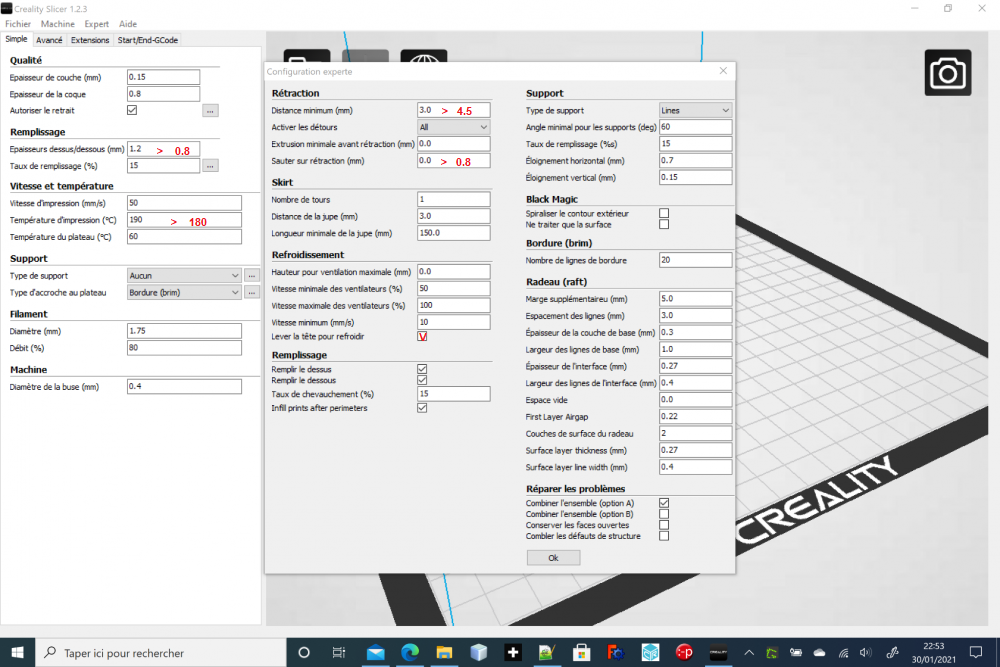Open retraction settings ellipsis button
This screenshot has height=667, width=1000.
click(x=210, y=110)
